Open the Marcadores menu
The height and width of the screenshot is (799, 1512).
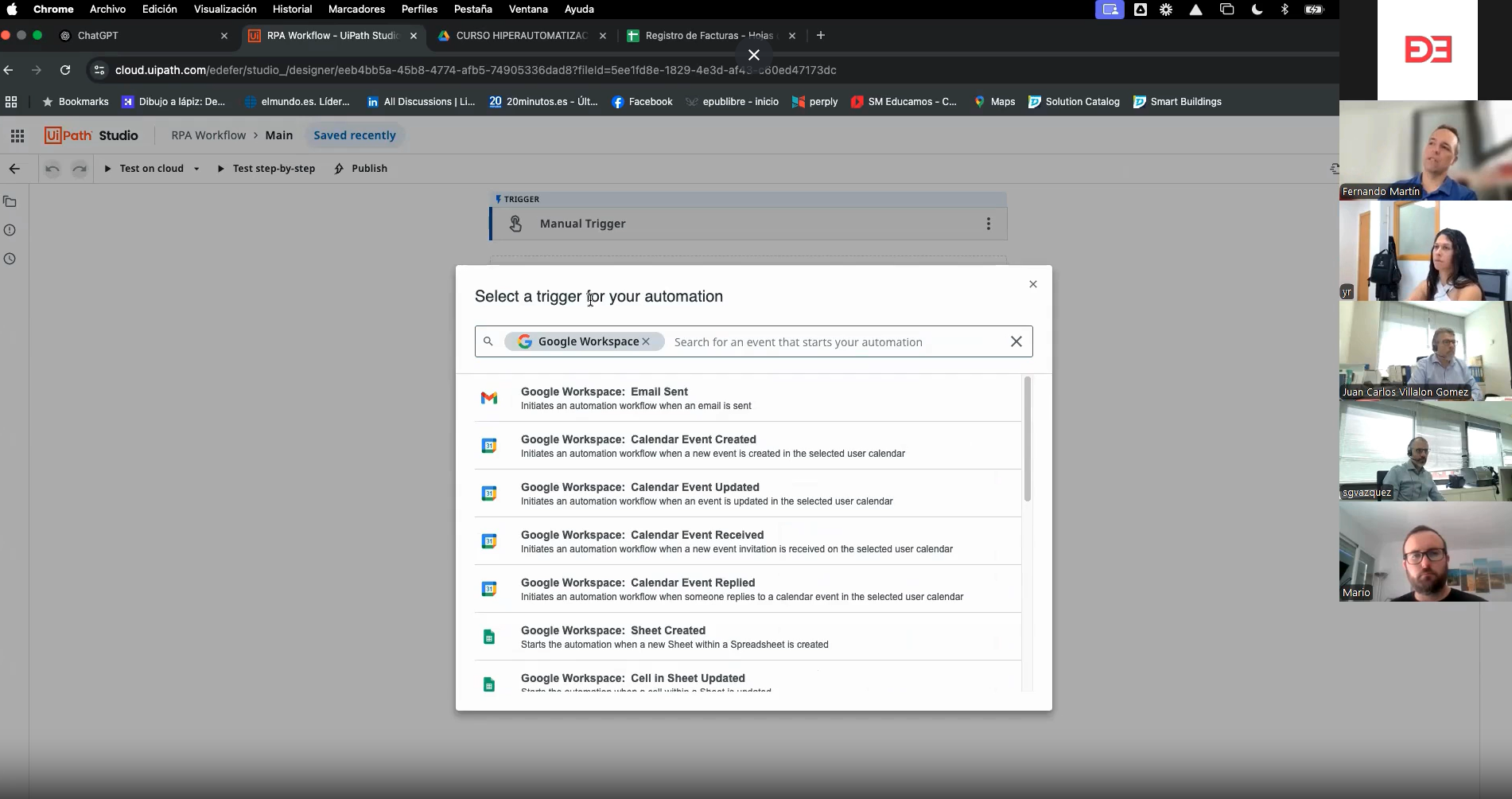pos(356,10)
